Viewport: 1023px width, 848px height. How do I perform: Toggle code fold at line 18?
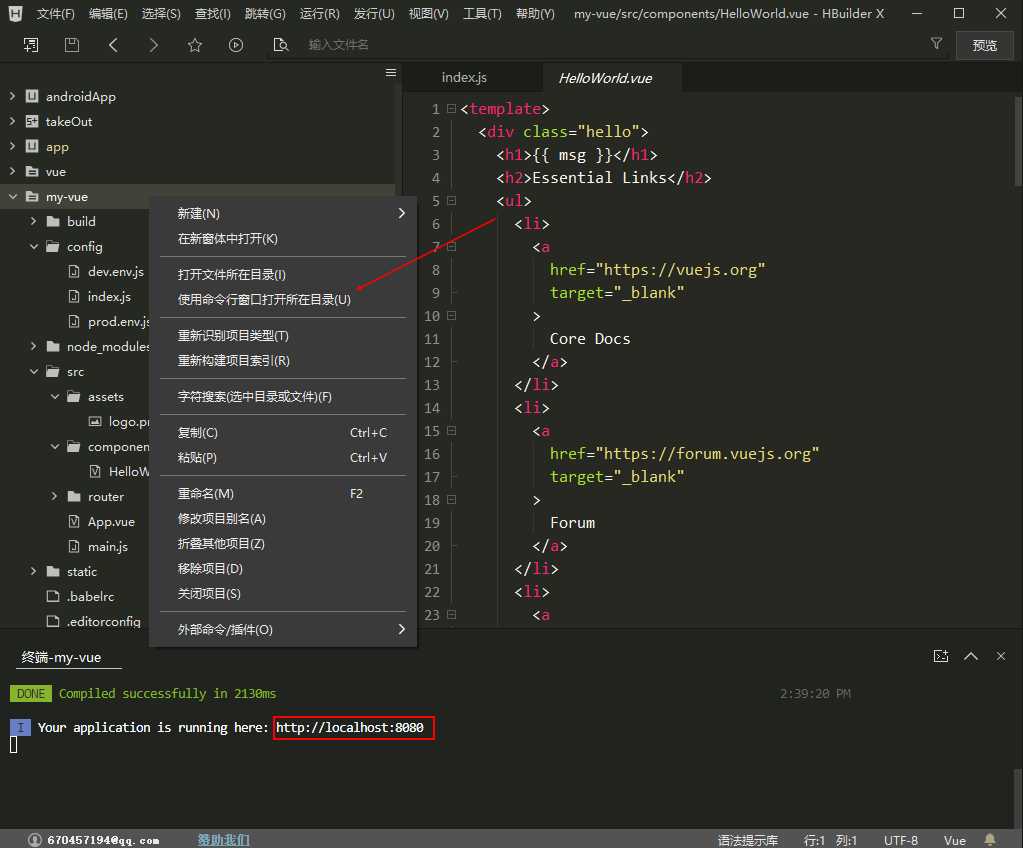coord(451,500)
